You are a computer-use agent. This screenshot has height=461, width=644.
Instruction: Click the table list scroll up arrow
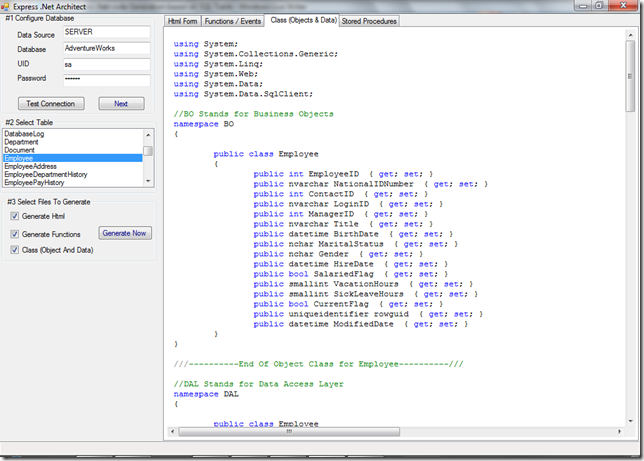148,134
